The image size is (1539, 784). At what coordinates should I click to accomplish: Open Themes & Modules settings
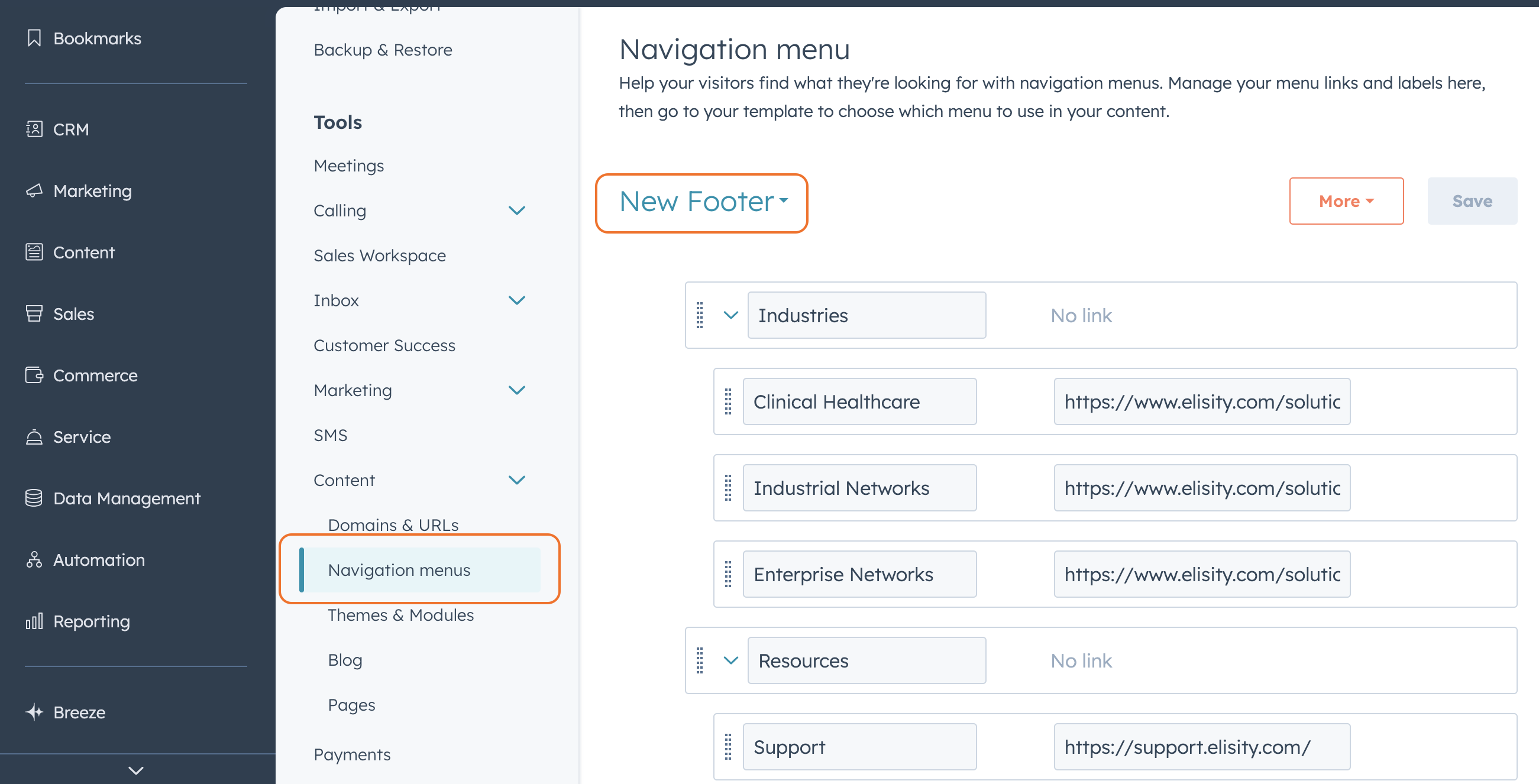point(401,614)
